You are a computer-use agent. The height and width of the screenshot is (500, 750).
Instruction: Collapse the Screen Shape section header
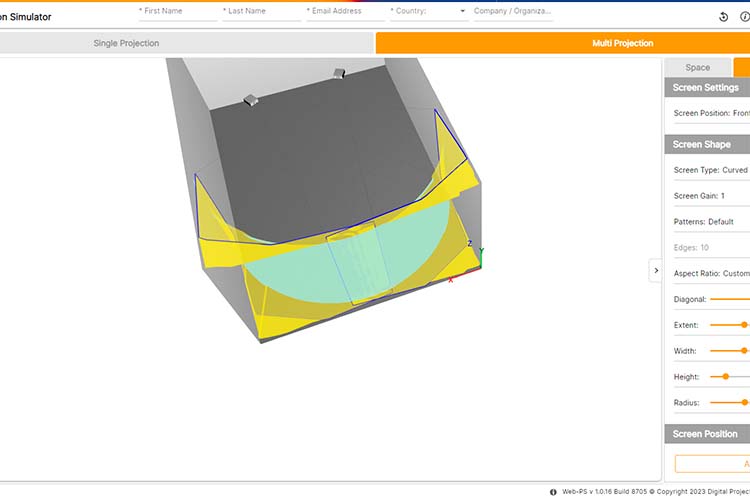(x=707, y=144)
